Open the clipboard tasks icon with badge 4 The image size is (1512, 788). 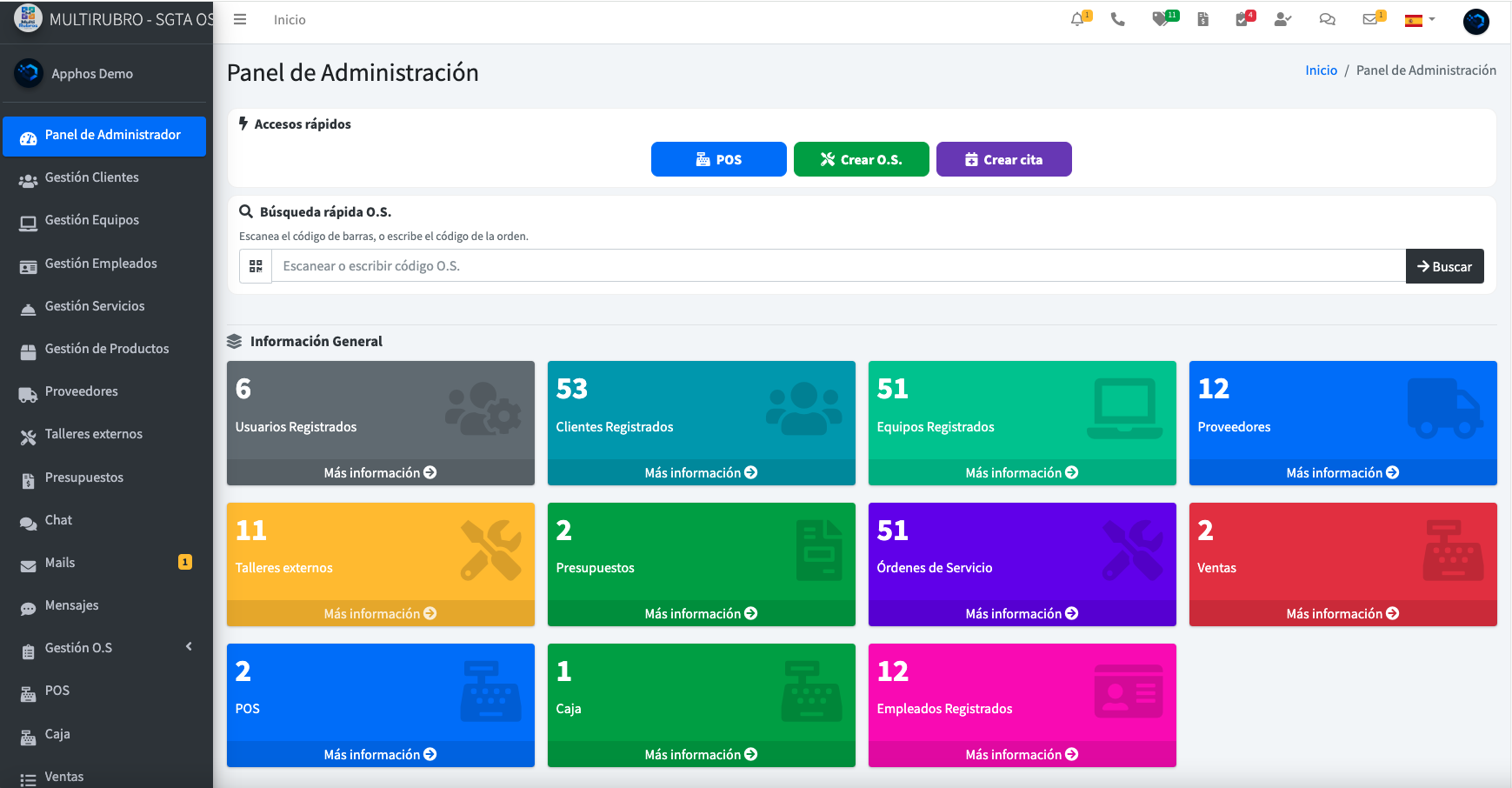1242,19
